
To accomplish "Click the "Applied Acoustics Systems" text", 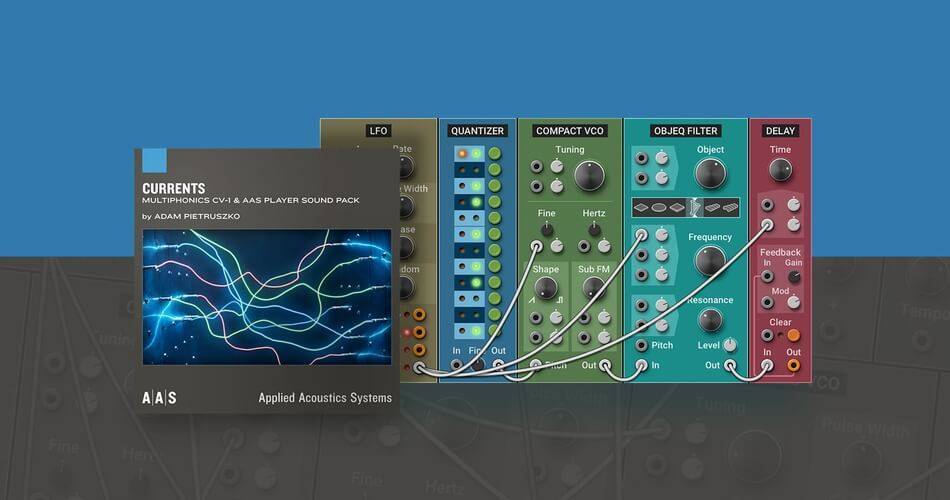I will (325, 398).
